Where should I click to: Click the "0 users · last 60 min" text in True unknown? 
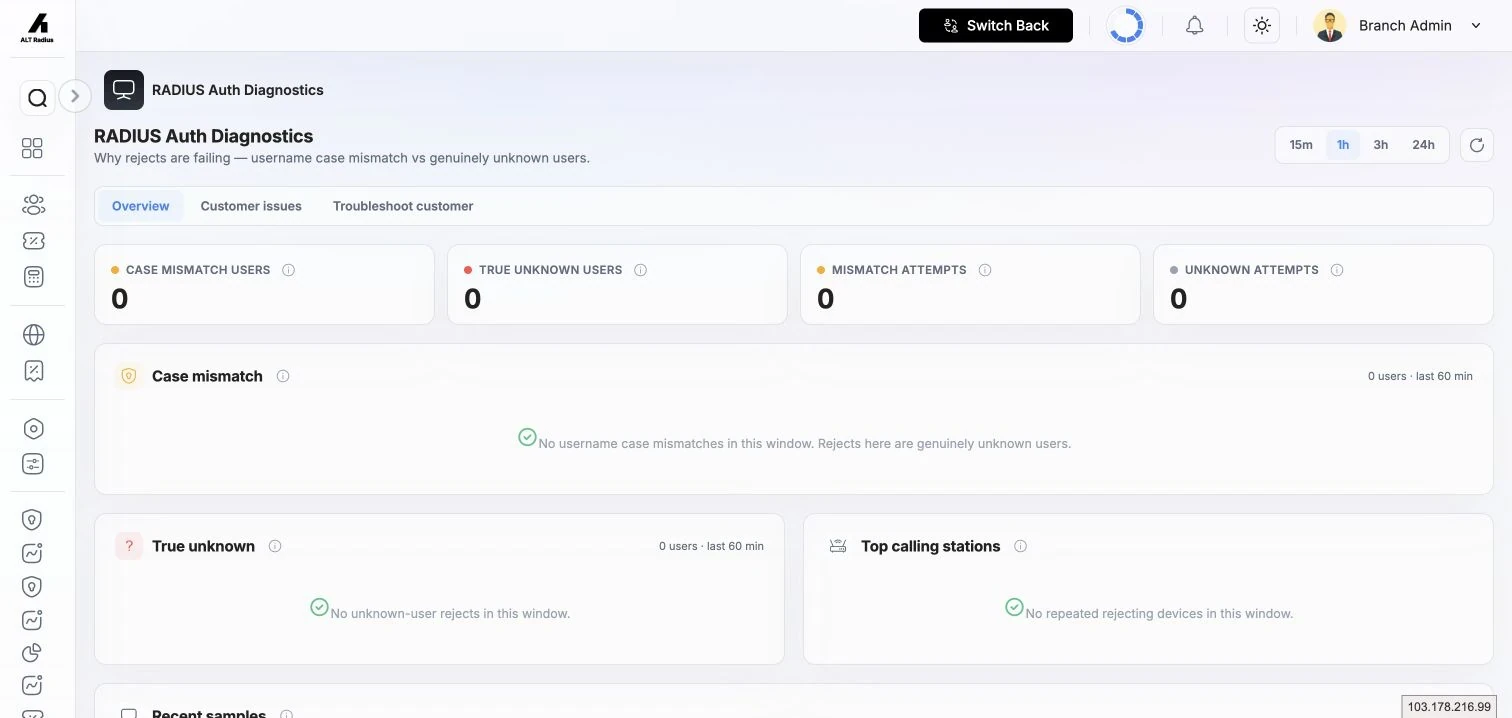(x=711, y=546)
